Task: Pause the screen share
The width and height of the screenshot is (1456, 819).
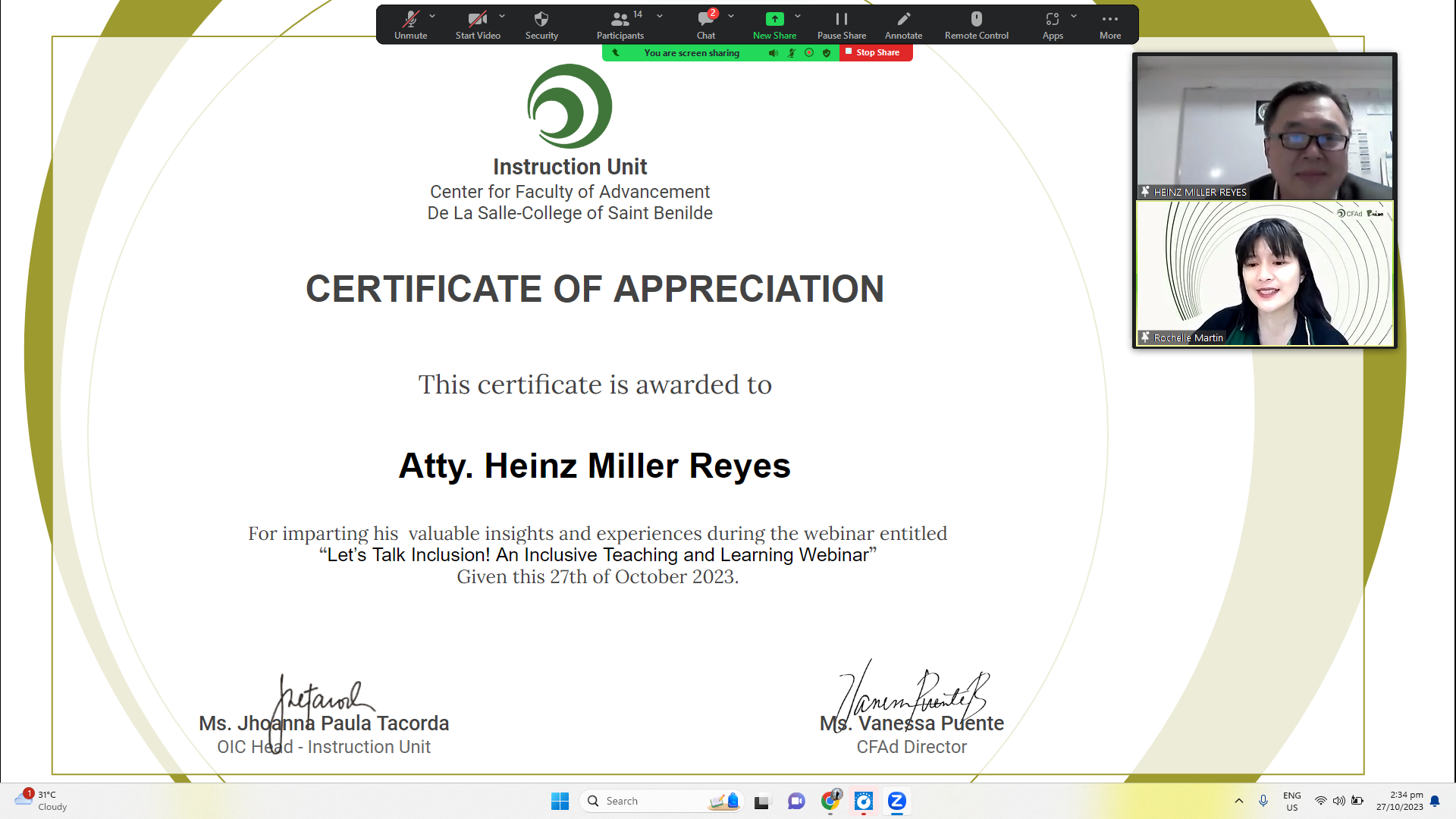Action: coord(841,24)
